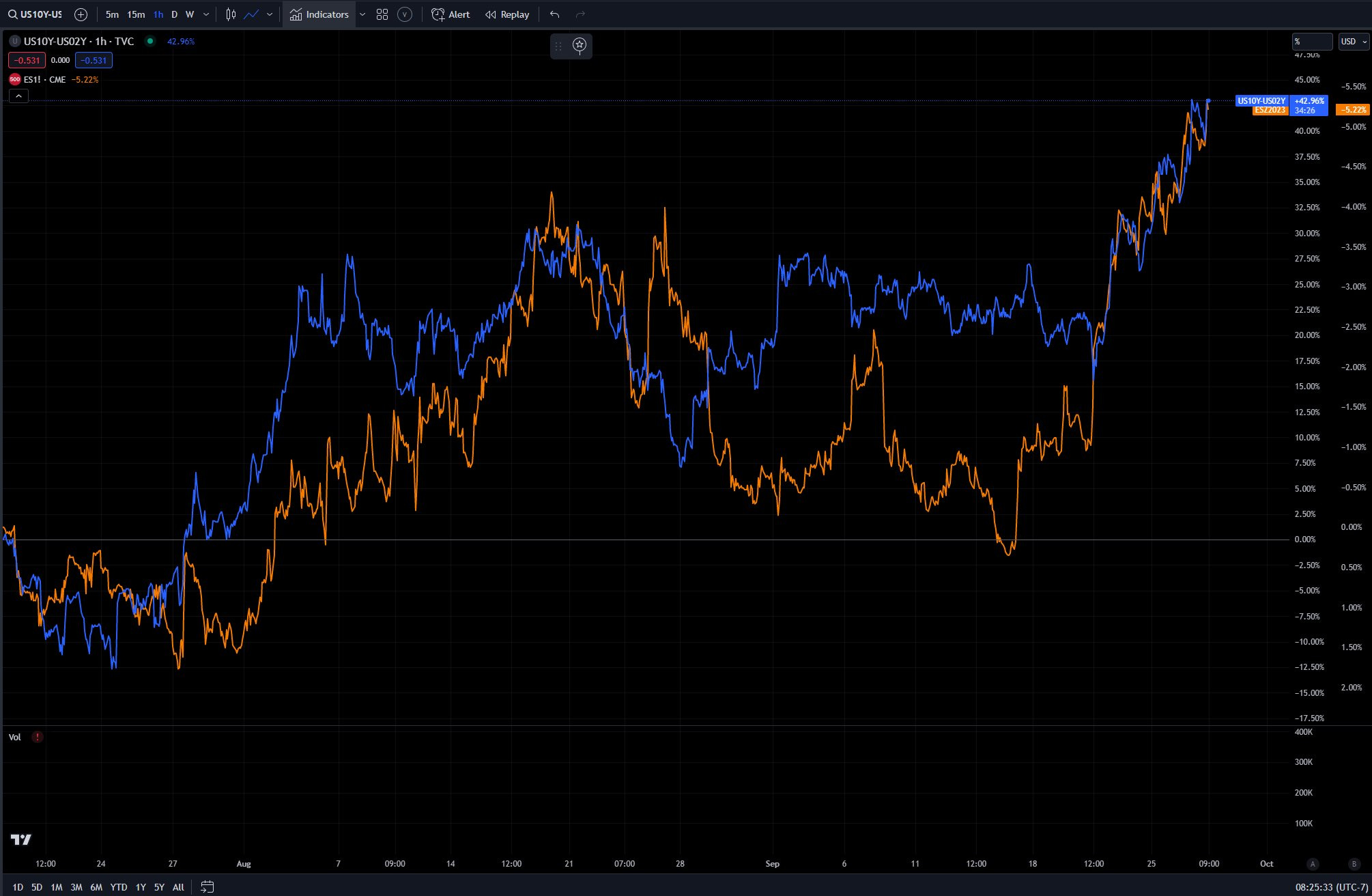Click the undo arrow icon
The image size is (1372, 896).
tap(554, 14)
